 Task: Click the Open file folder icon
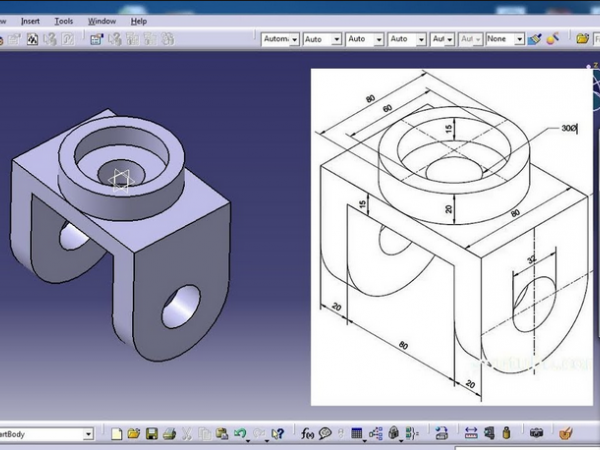point(134,434)
